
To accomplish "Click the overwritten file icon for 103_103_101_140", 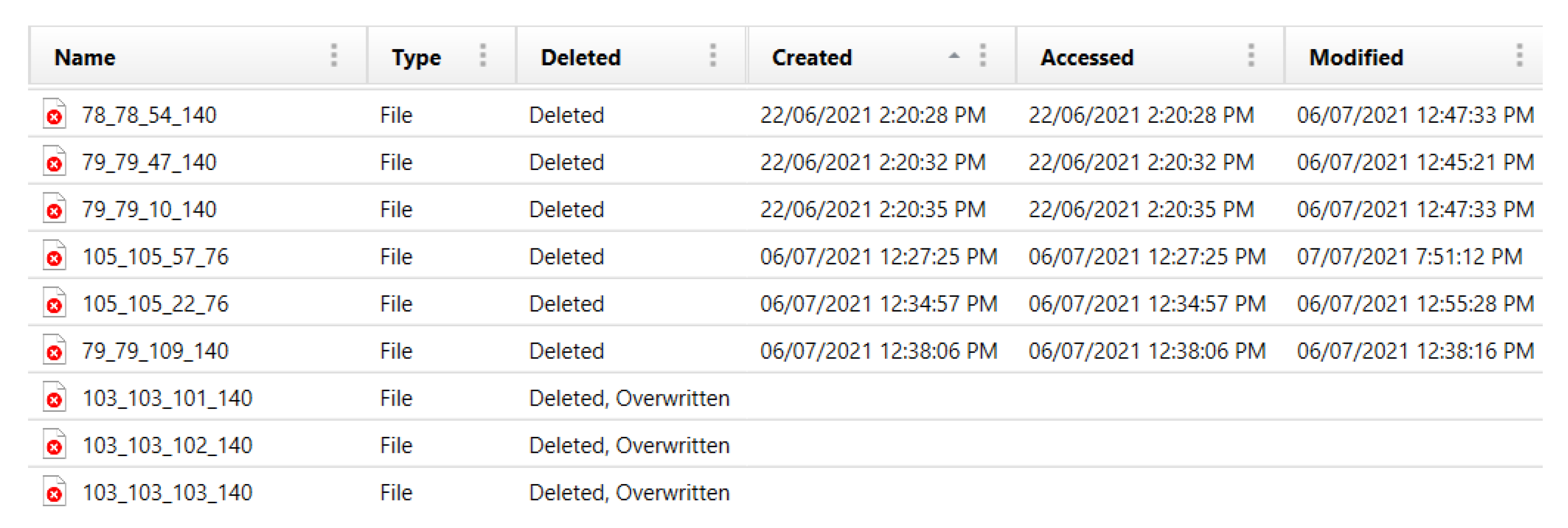I will [54, 397].
